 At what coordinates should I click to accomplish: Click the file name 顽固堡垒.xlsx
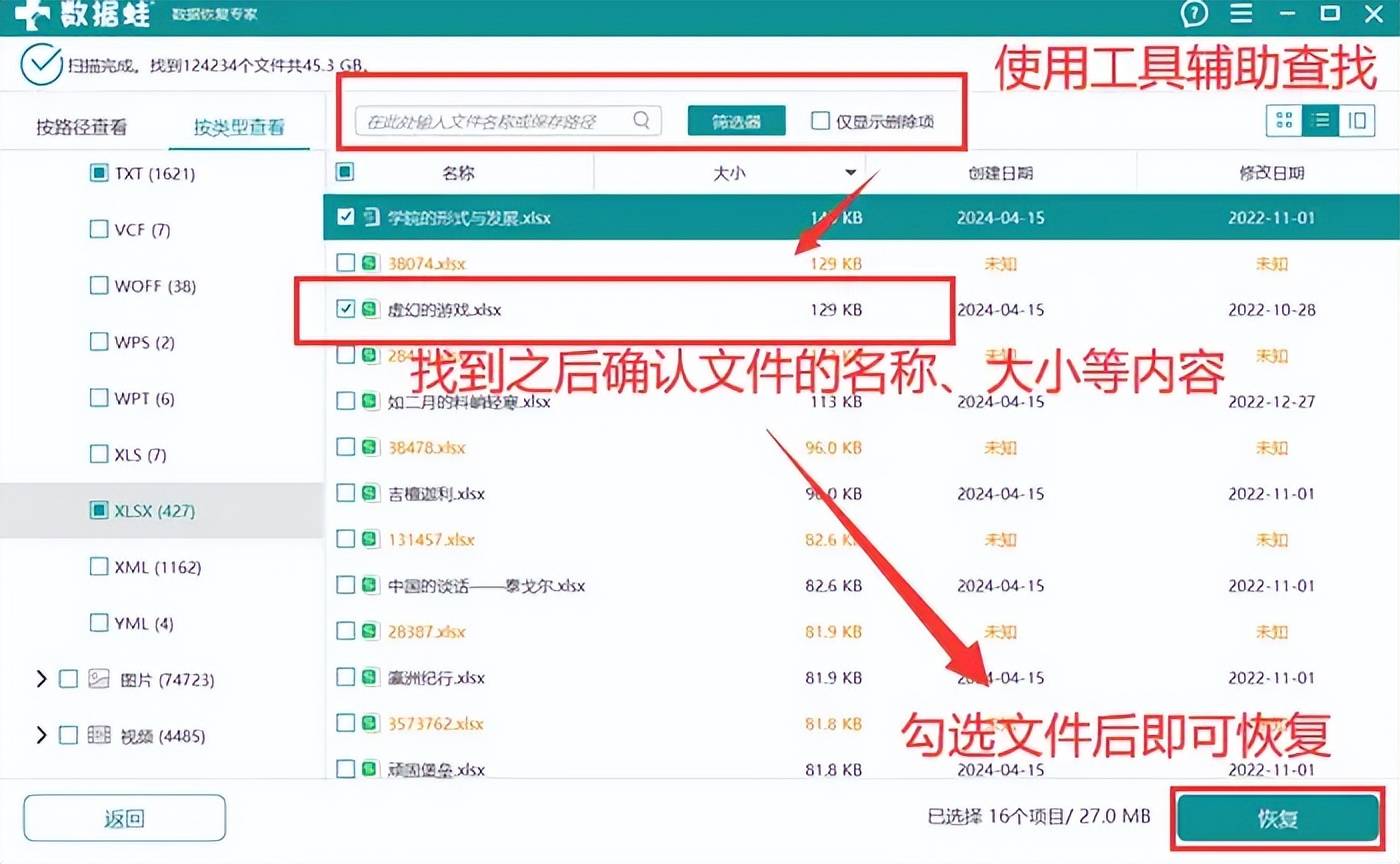click(436, 769)
